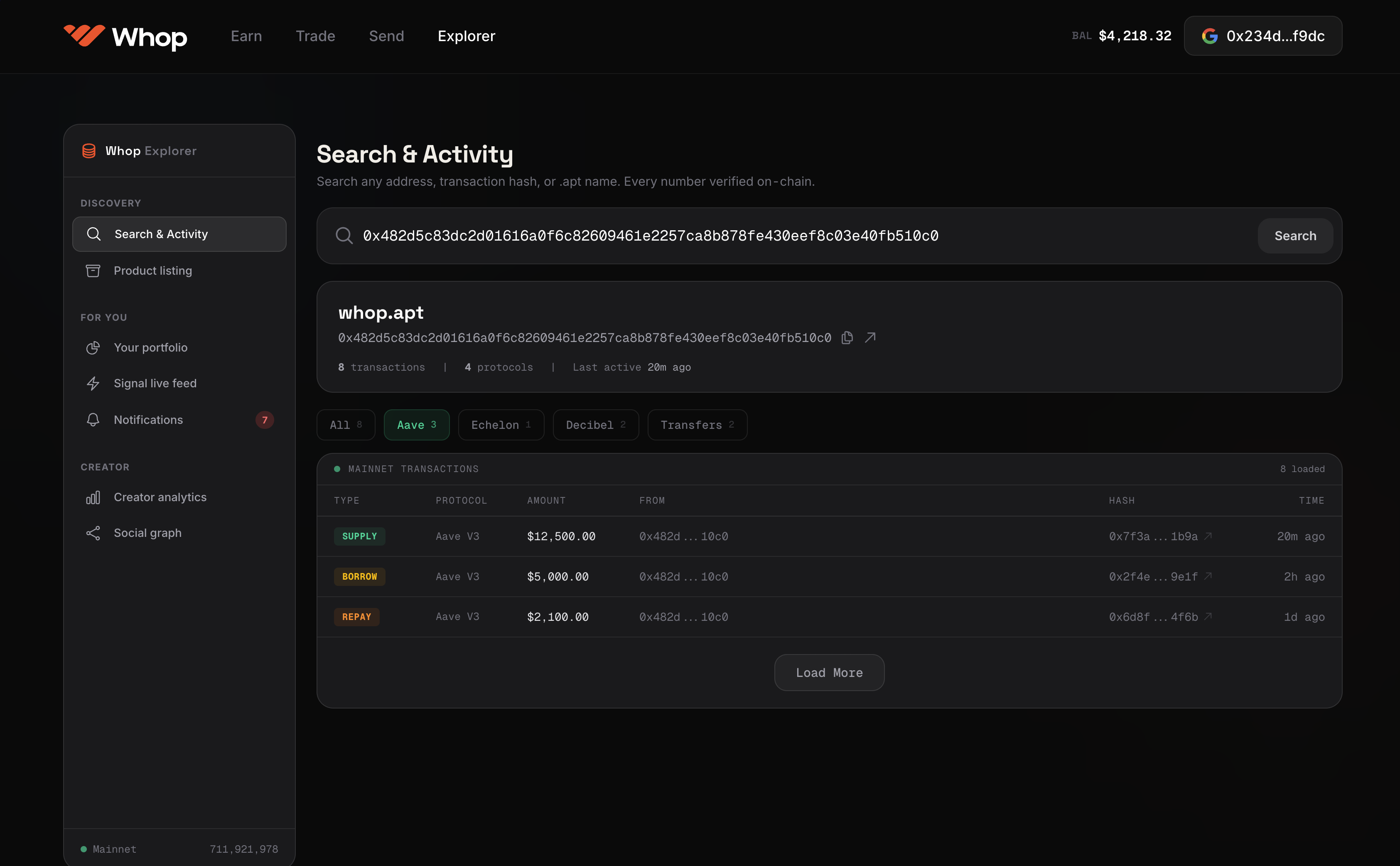The image size is (1400, 866).
Task: Select the Decibel filter tab
Action: coord(595,424)
